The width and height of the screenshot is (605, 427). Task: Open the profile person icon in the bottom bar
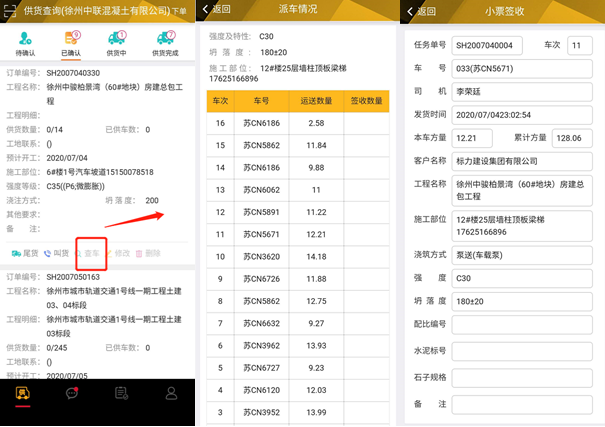pyautogui.click(x=171, y=393)
